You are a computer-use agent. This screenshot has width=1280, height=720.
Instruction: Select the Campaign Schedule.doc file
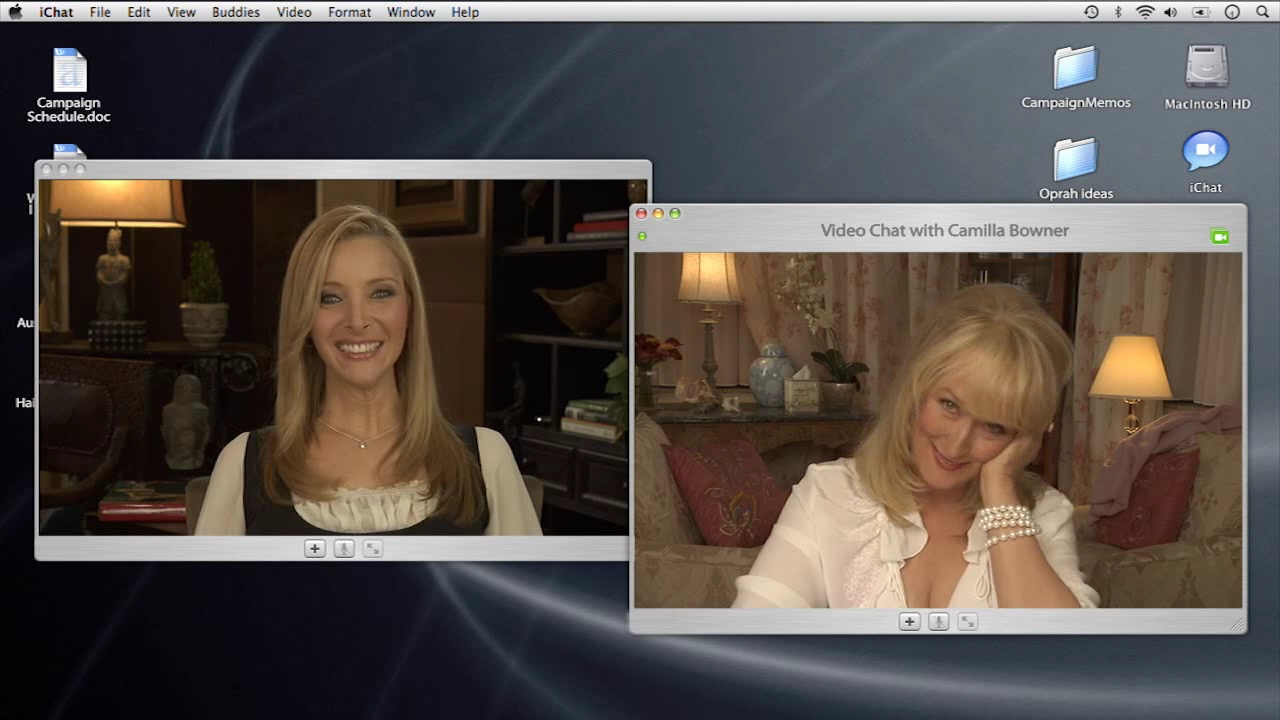(69, 70)
